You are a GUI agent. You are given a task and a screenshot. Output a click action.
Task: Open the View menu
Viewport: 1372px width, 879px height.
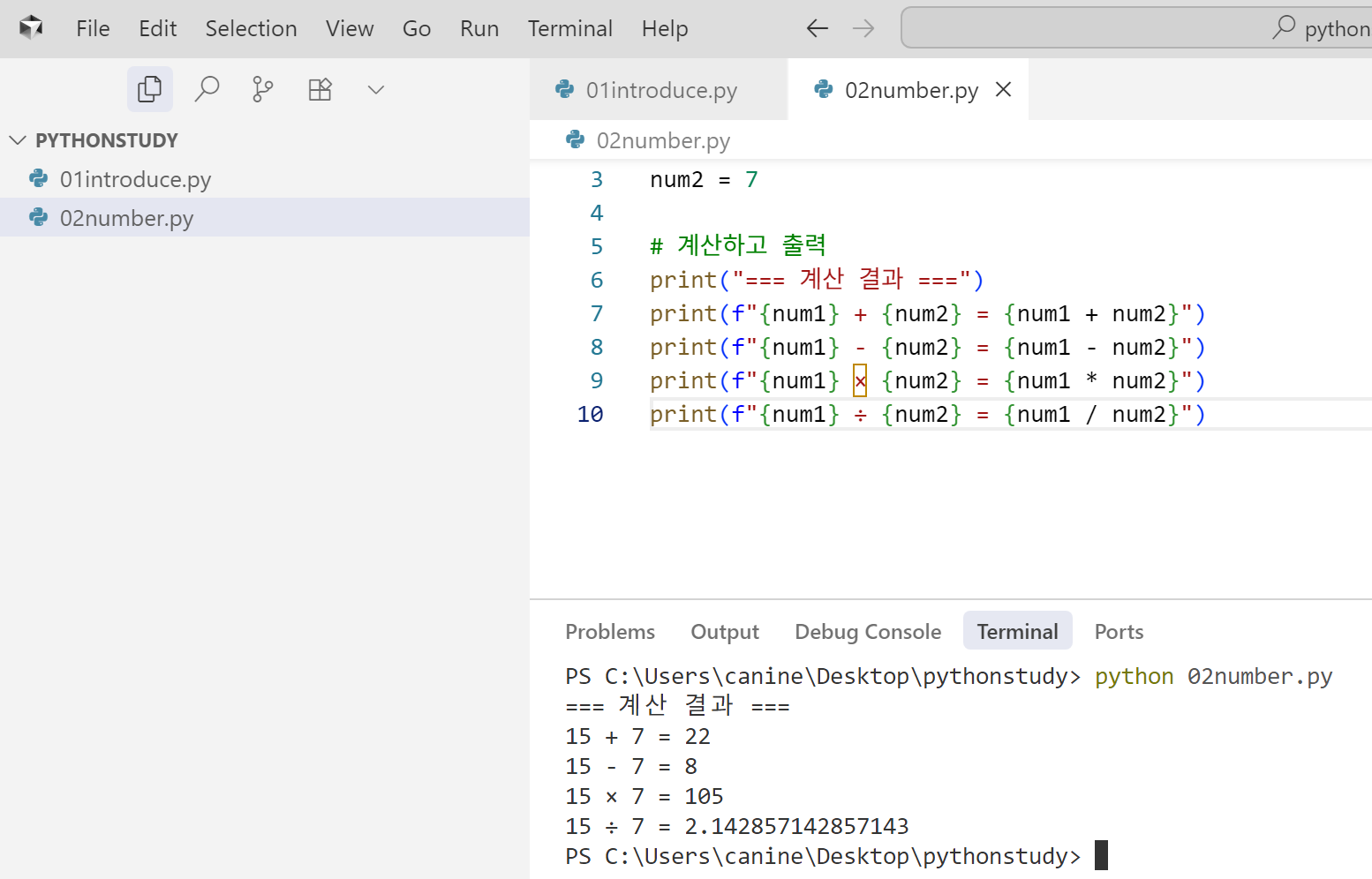pyautogui.click(x=350, y=28)
